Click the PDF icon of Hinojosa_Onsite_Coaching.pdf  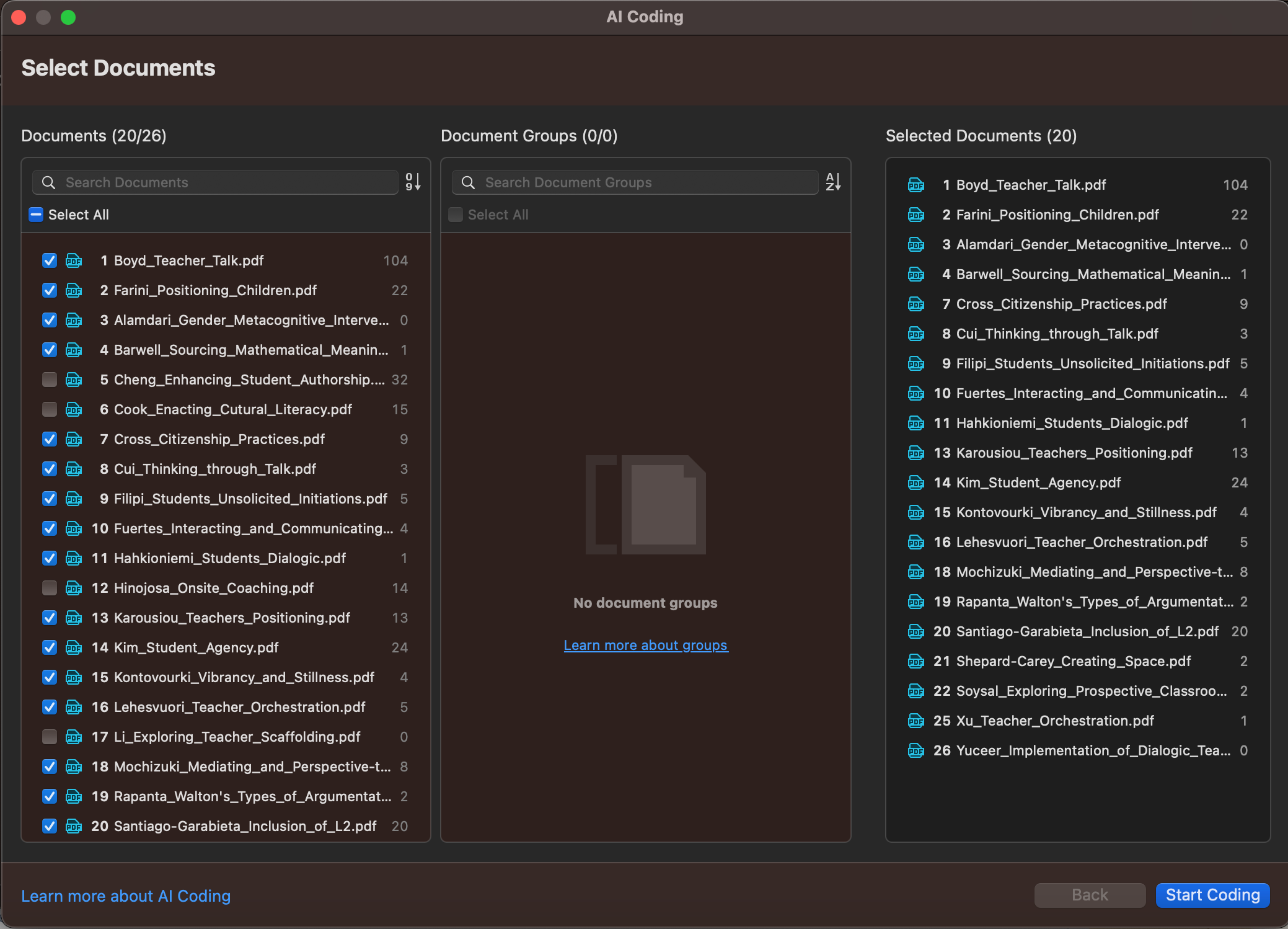(74, 588)
